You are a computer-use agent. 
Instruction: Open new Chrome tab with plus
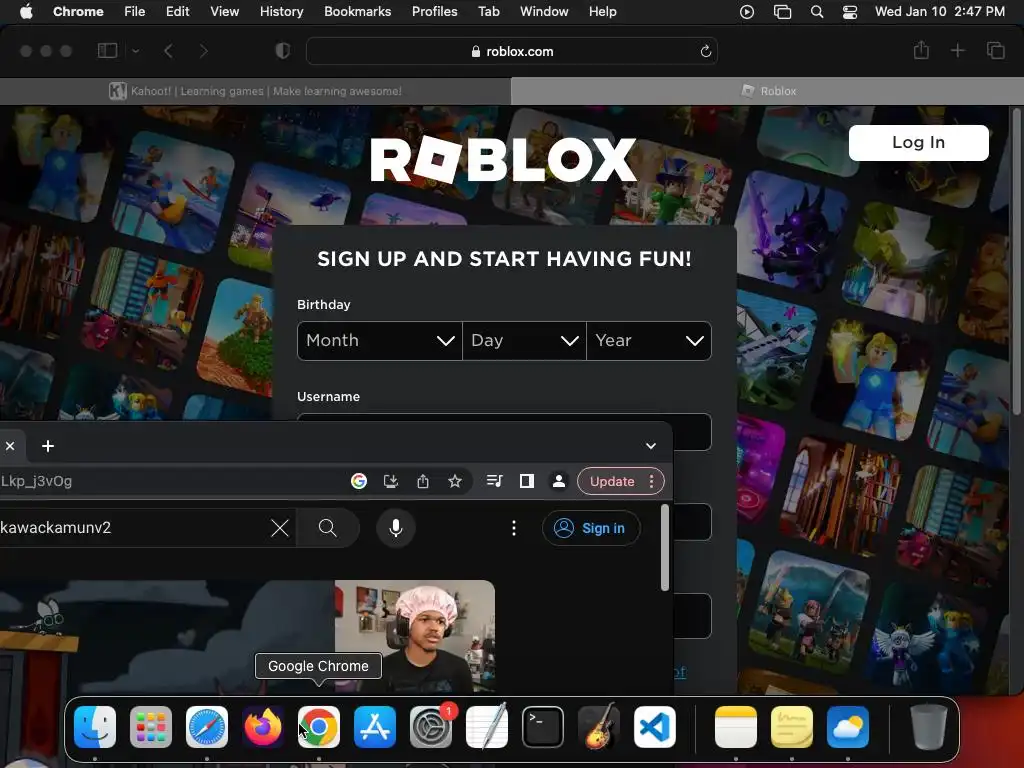coord(48,446)
